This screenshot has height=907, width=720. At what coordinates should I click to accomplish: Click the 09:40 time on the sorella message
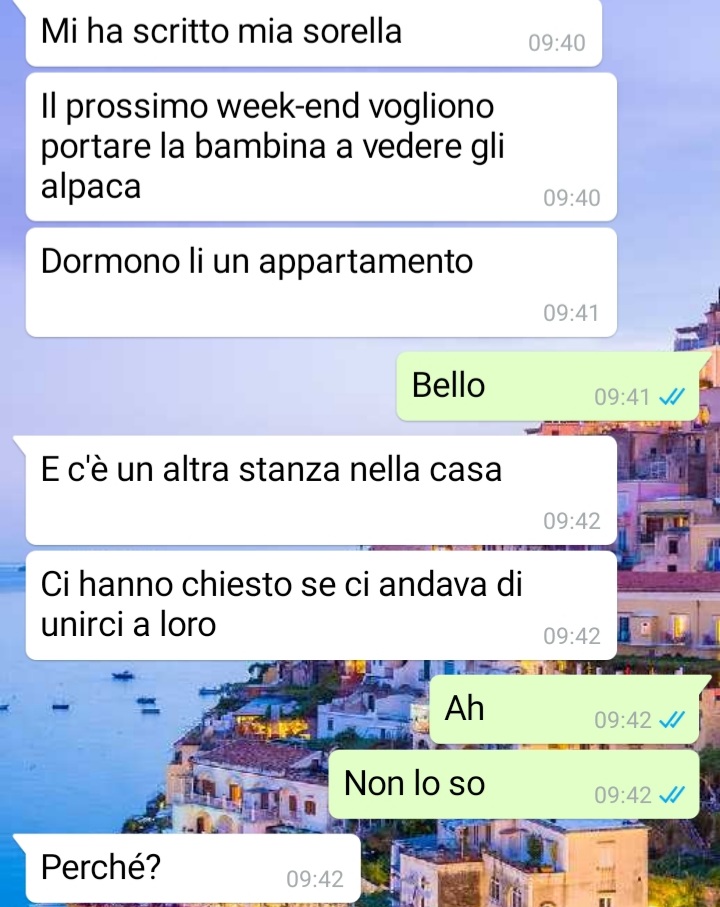pyautogui.click(x=556, y=43)
